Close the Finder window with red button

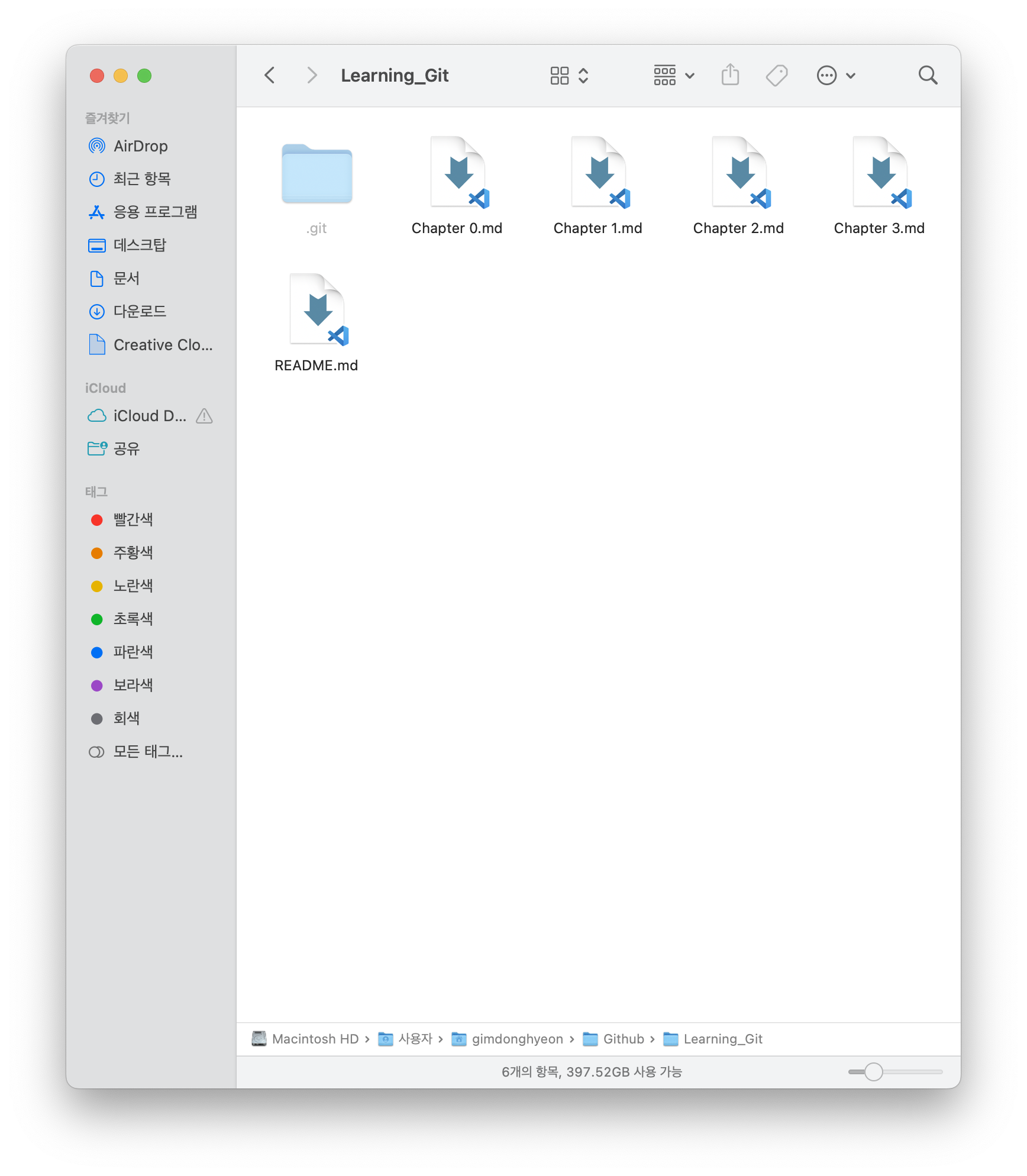point(97,76)
